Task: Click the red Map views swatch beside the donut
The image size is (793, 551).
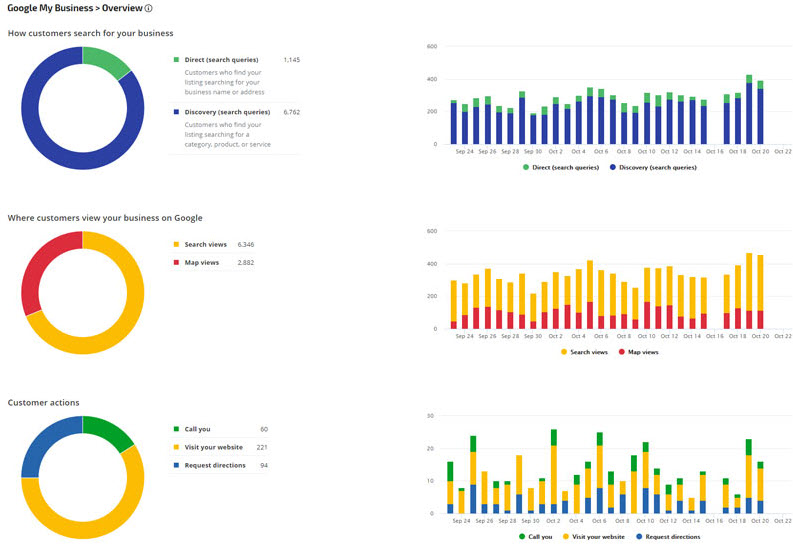Action: point(176,262)
